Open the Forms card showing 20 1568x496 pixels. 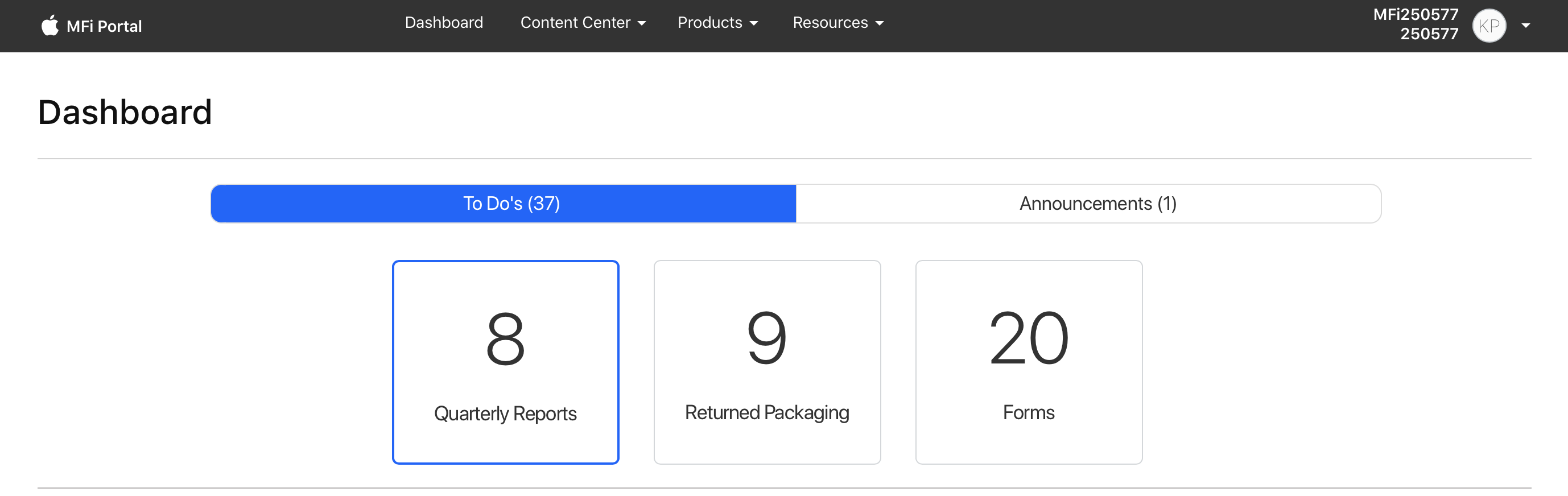coord(1029,362)
